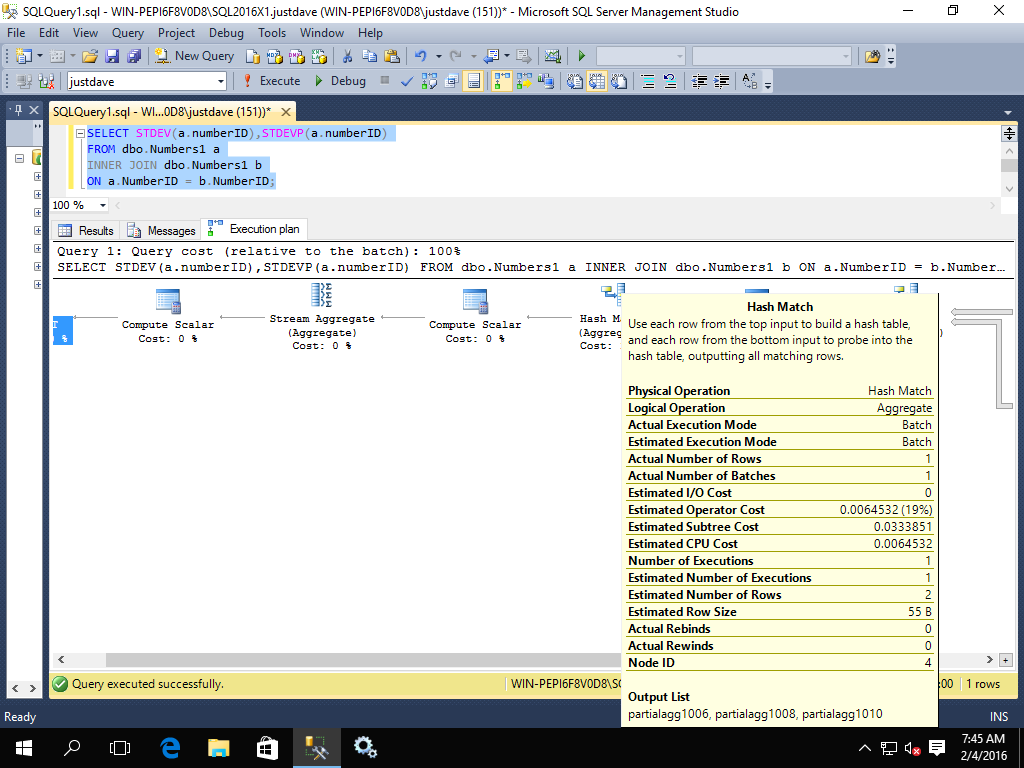This screenshot has height=768, width=1024.
Task: Click the Save file floppy icon
Action: 111,56
